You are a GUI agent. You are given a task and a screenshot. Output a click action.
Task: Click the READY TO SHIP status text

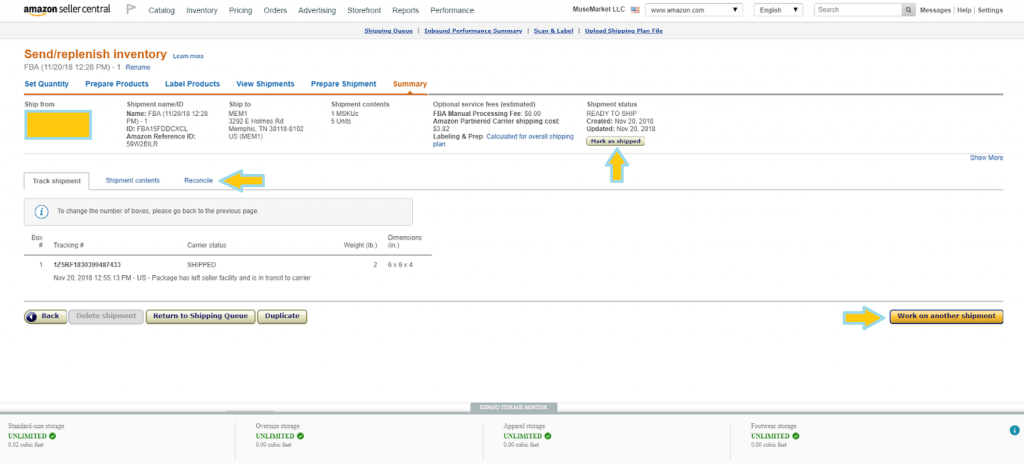click(611, 114)
